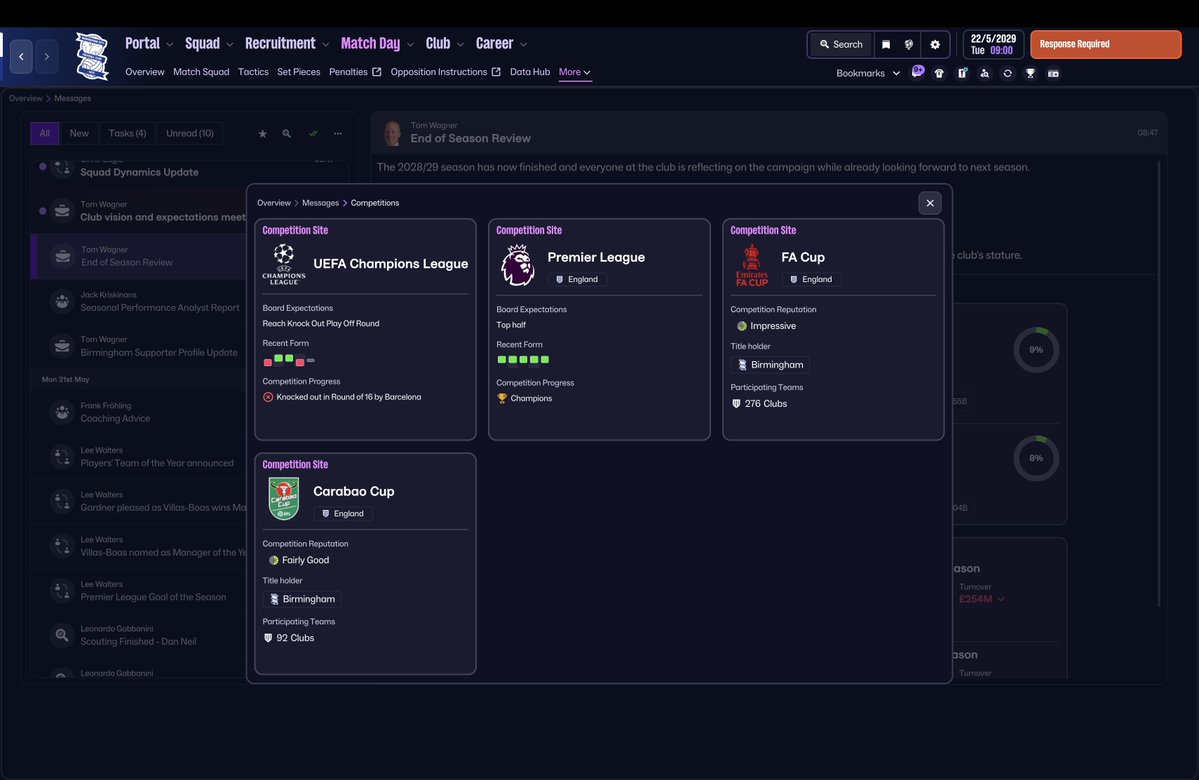Switch to the Tasks (4) tab
This screenshot has width=1199, height=780.
click(x=127, y=133)
